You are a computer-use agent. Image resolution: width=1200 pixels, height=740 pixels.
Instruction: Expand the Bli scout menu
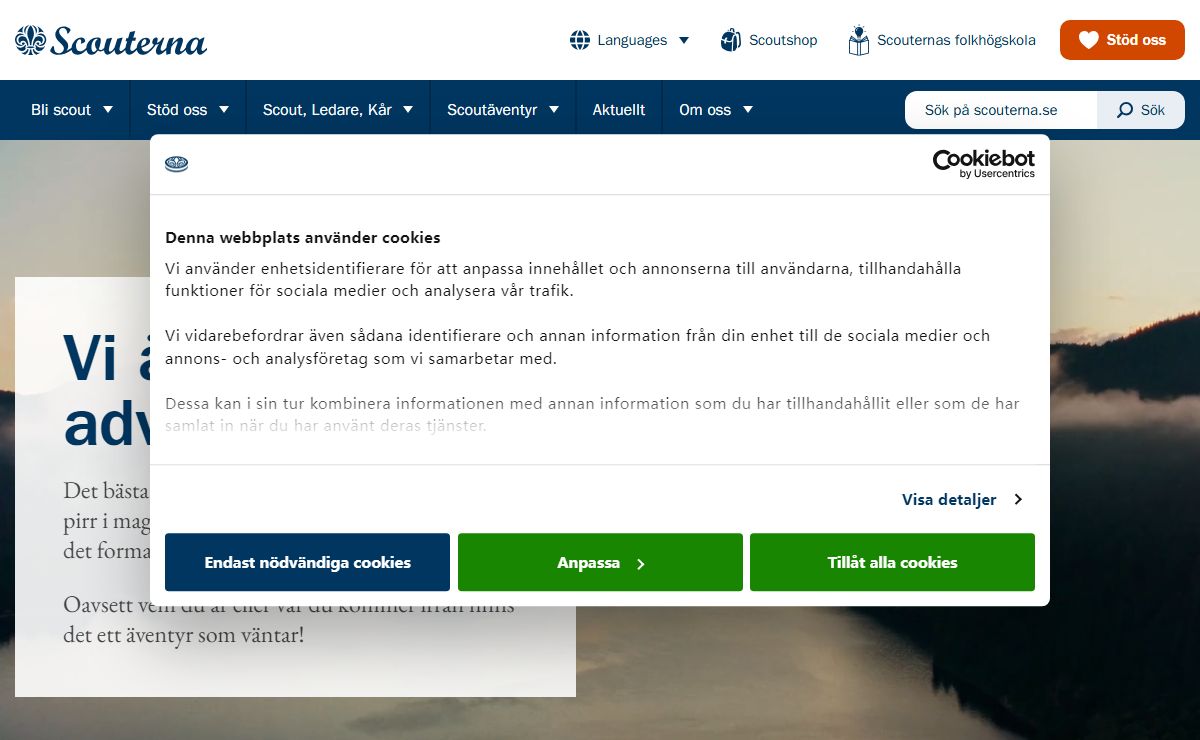coord(72,110)
